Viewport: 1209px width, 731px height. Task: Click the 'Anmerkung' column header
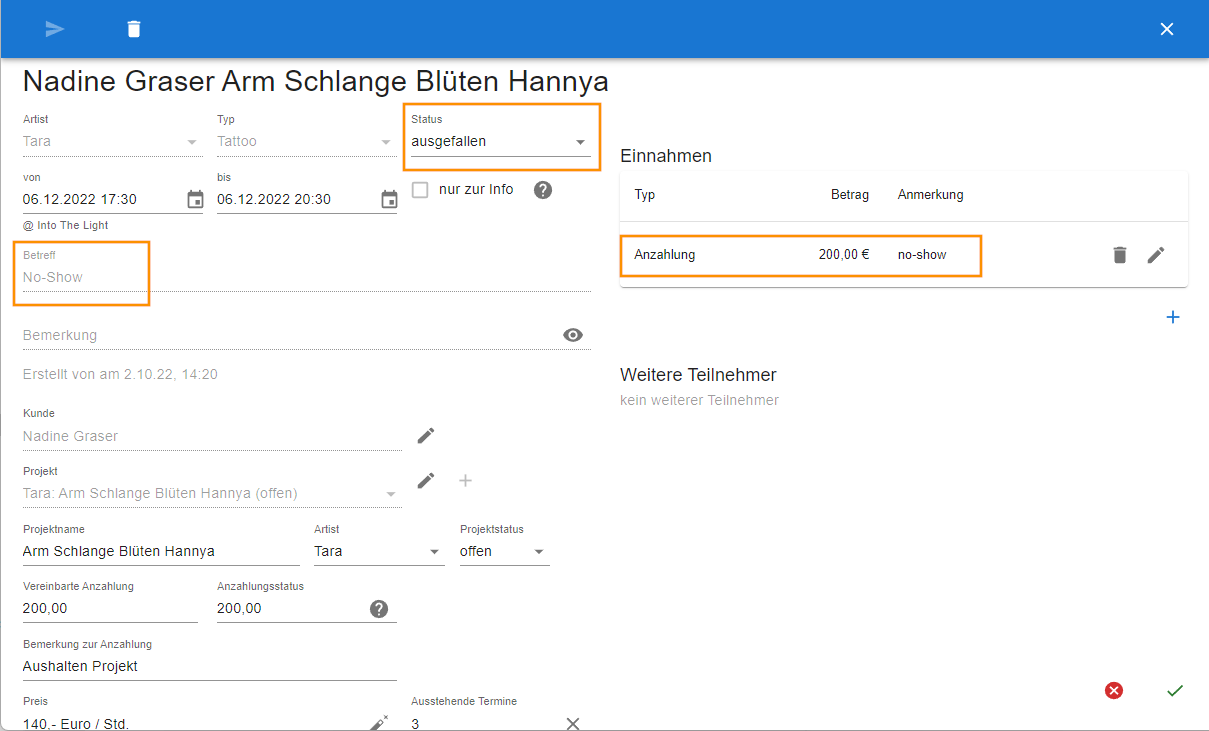pos(931,195)
